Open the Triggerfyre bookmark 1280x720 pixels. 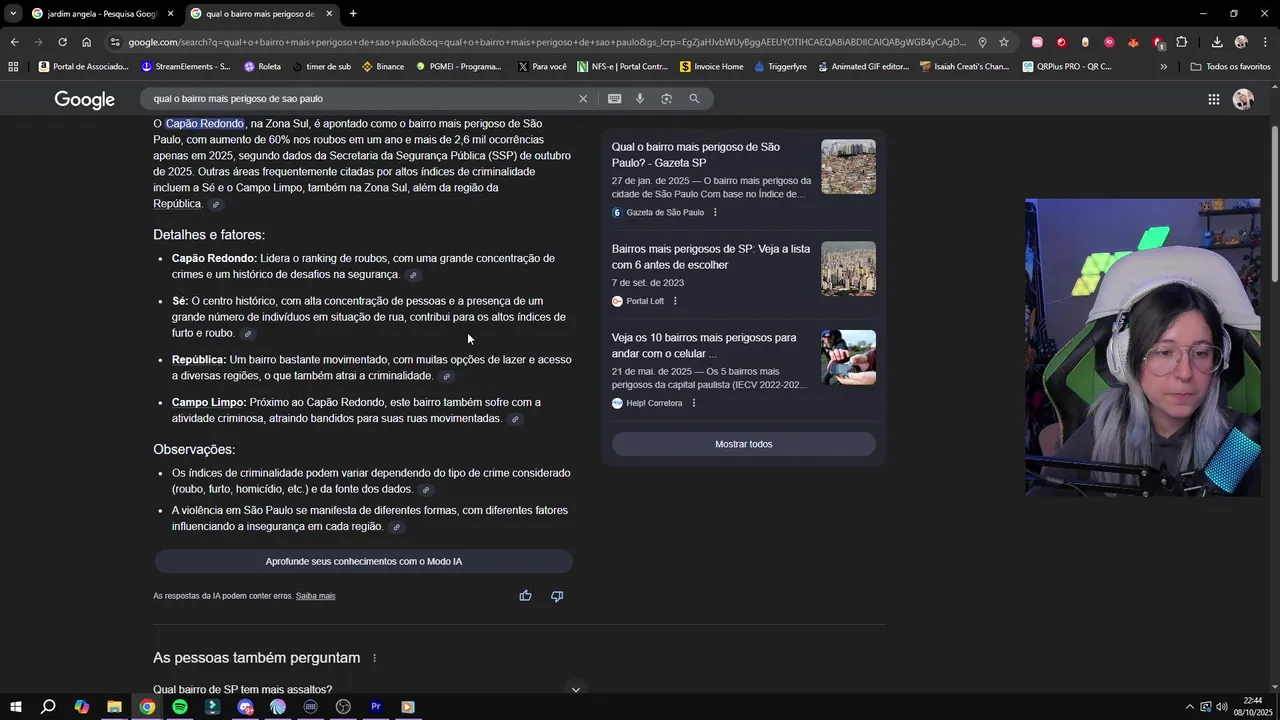pos(780,67)
